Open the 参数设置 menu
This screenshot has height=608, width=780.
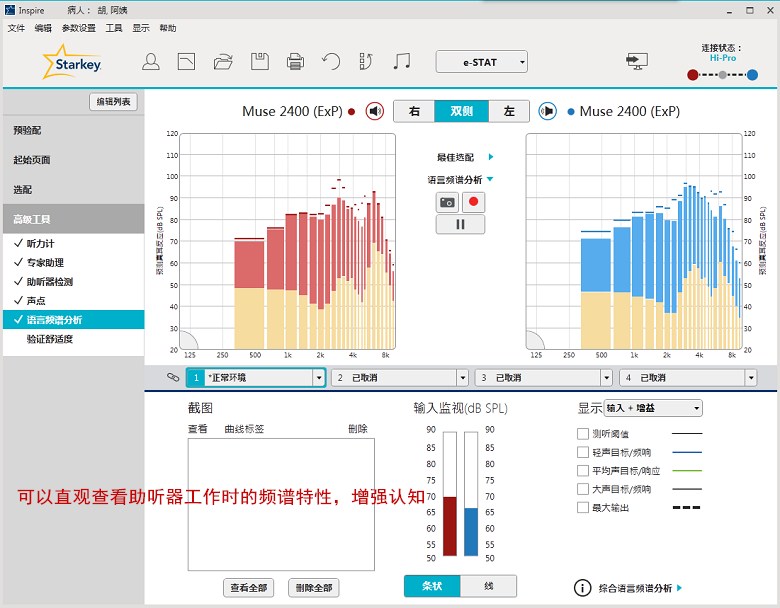78,28
